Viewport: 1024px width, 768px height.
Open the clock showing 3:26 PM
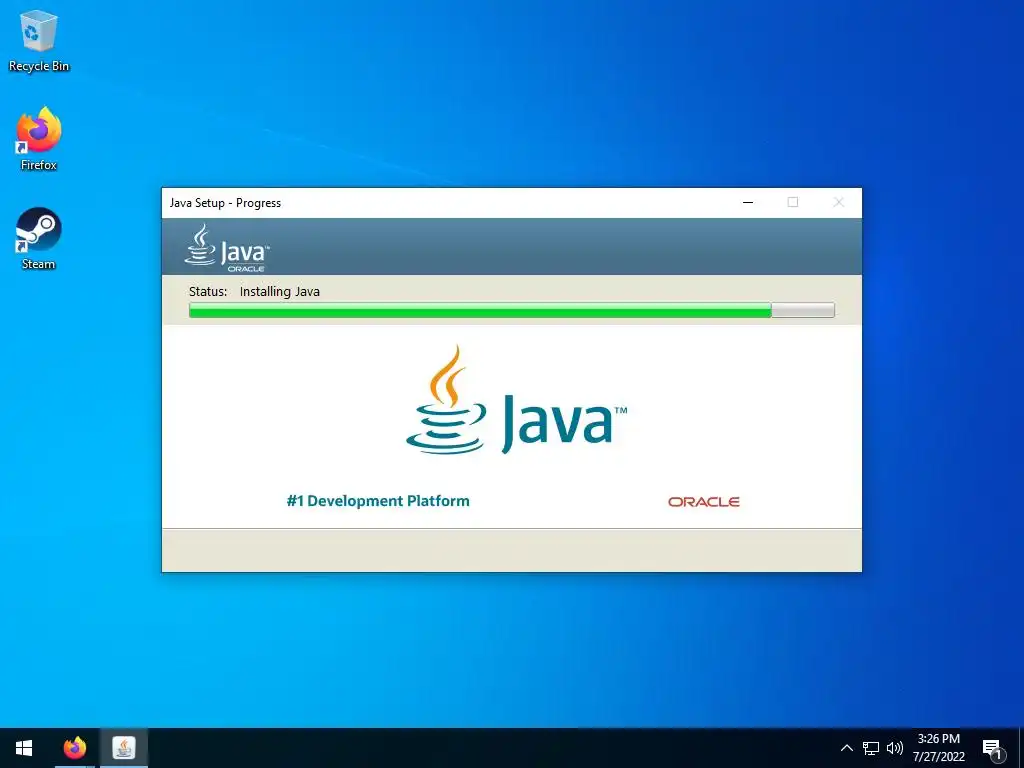tap(938, 748)
